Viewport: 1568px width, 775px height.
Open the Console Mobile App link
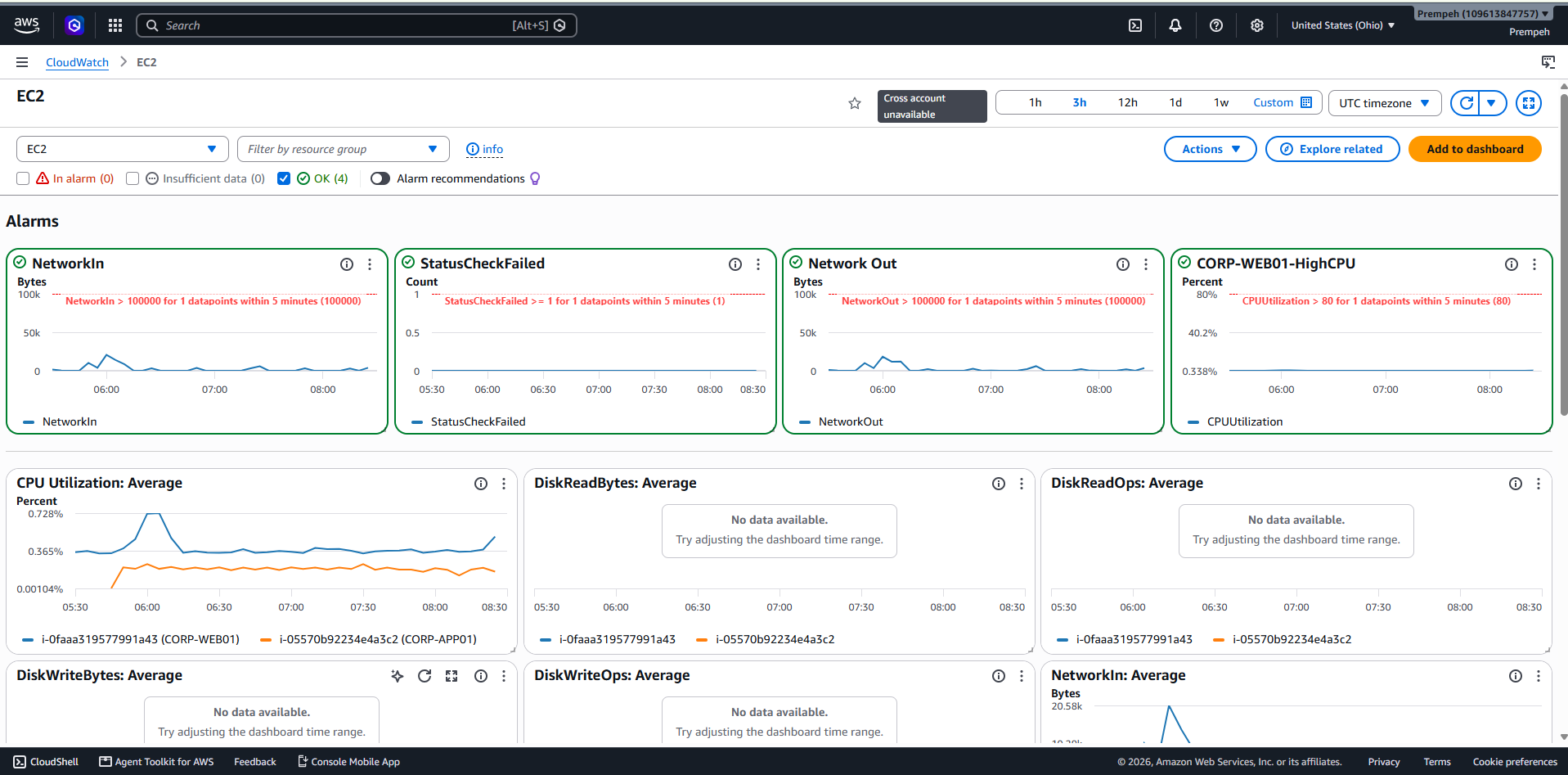click(348, 762)
